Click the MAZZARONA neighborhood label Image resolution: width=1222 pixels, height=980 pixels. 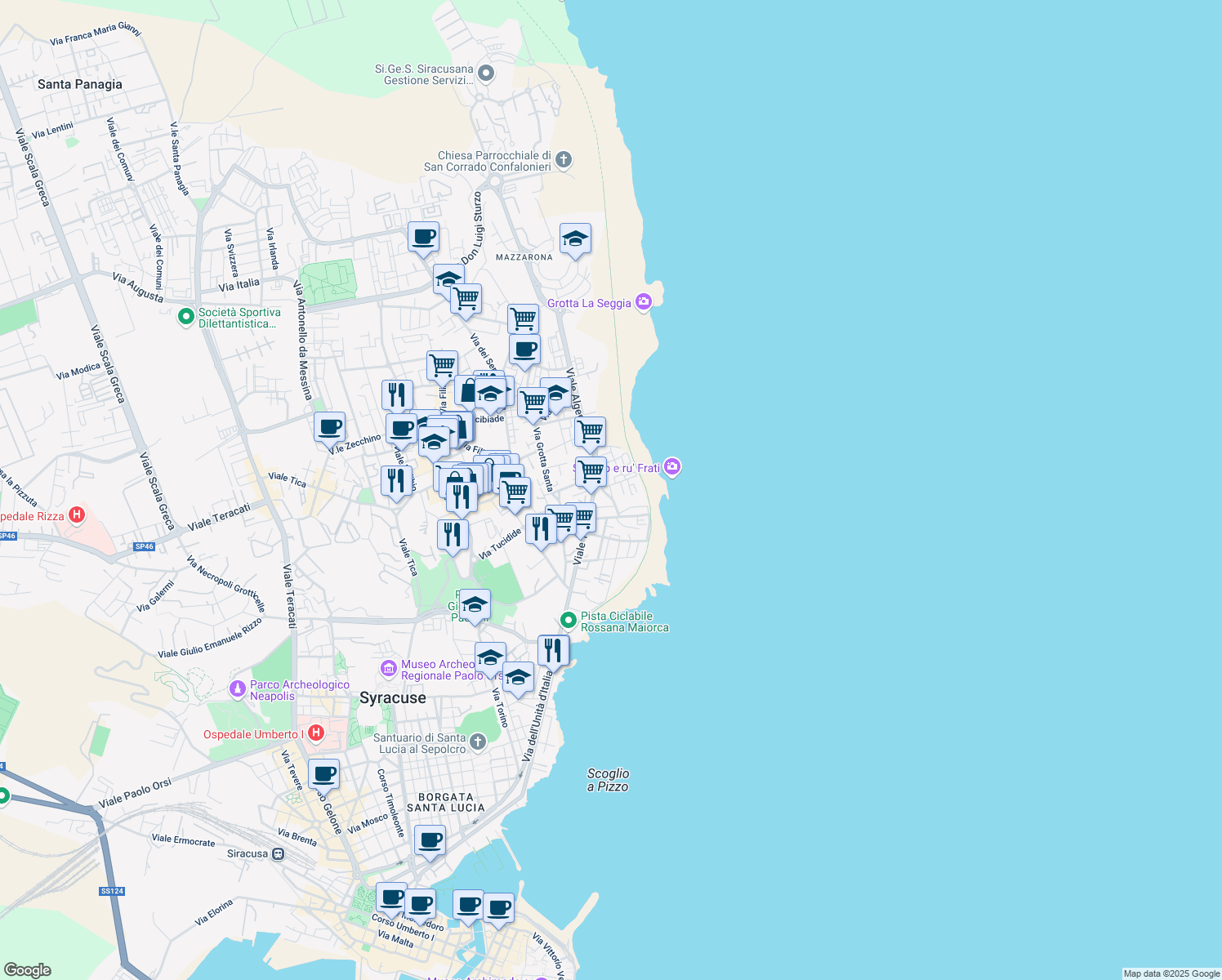(524, 257)
